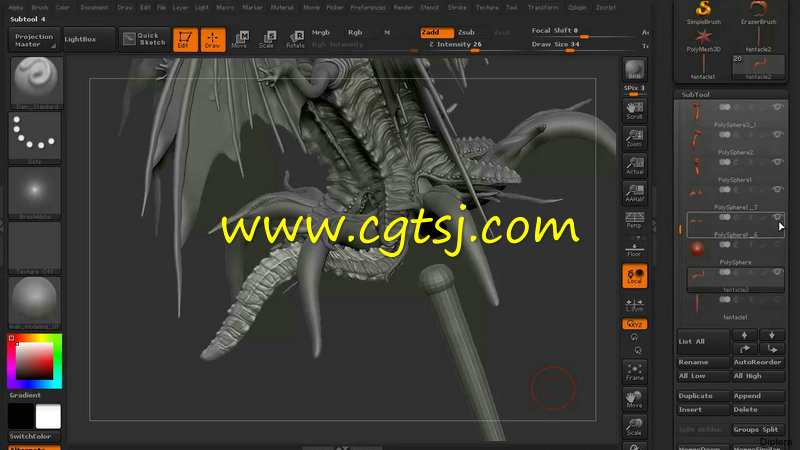
Task: Adjust the Z Intensity slider
Action: [x=456, y=45]
